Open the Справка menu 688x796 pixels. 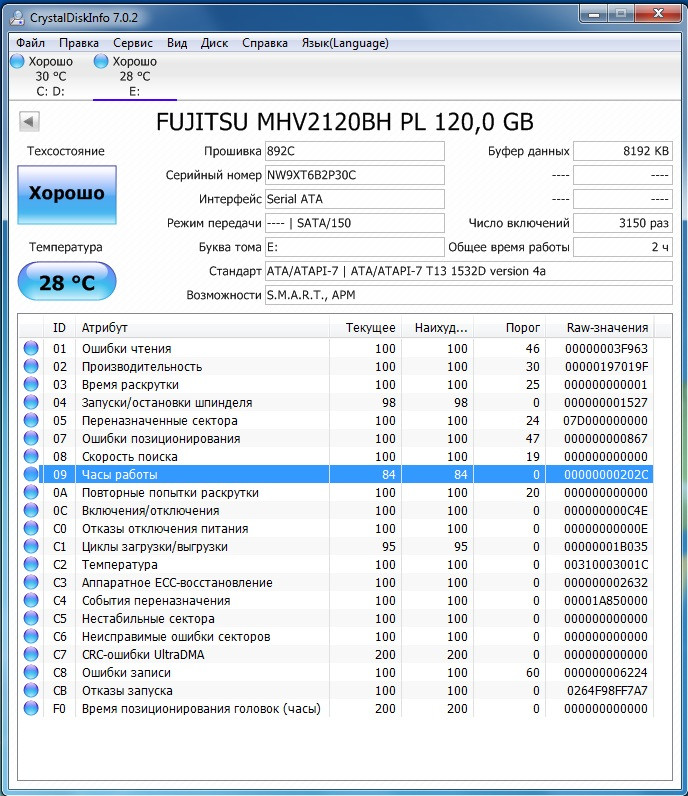point(265,43)
